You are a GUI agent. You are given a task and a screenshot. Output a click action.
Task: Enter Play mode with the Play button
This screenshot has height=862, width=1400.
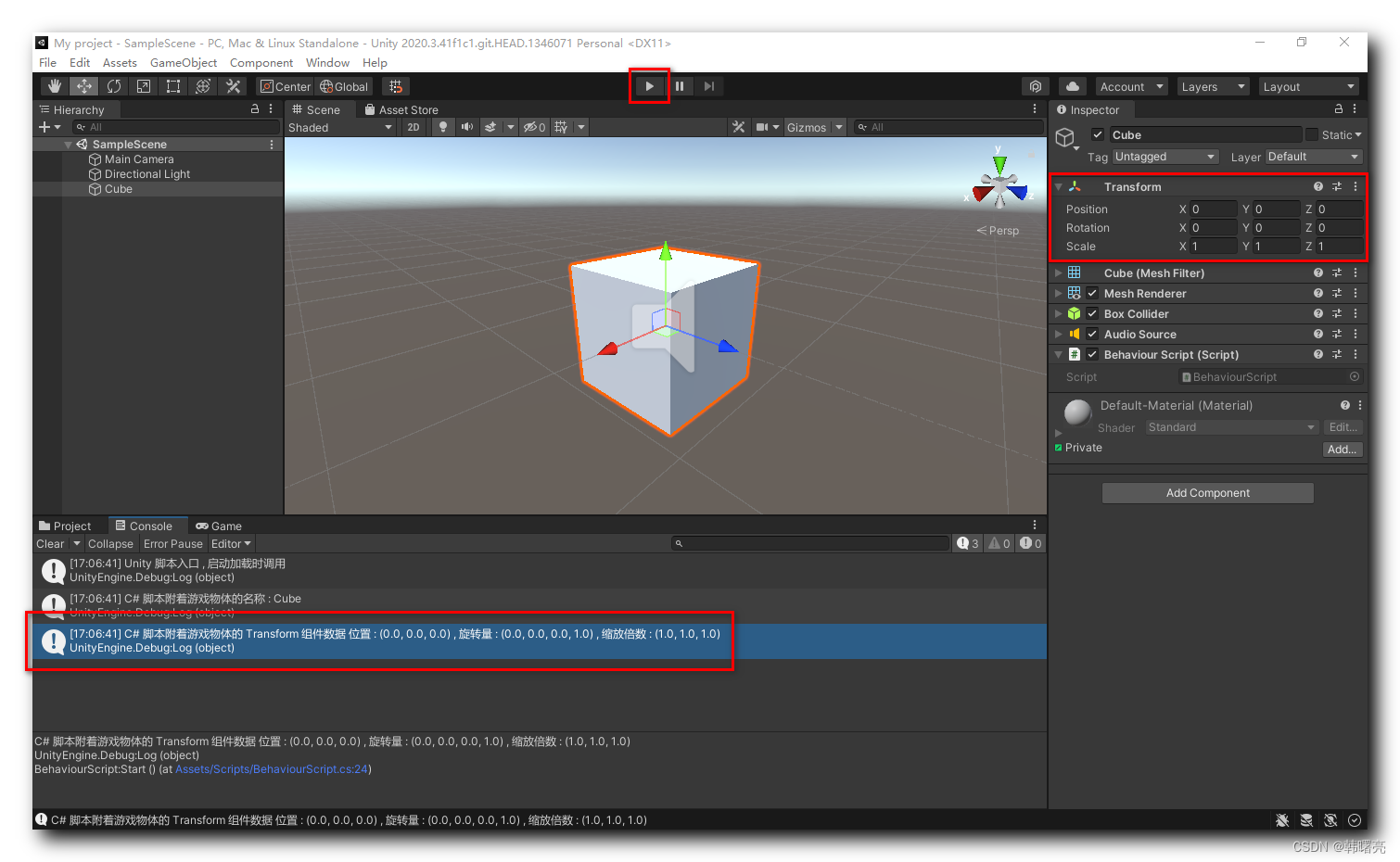pyautogui.click(x=648, y=86)
